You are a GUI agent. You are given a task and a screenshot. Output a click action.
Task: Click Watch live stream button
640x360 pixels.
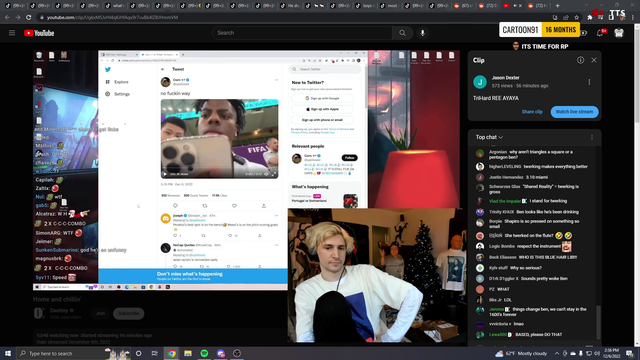coord(574,112)
